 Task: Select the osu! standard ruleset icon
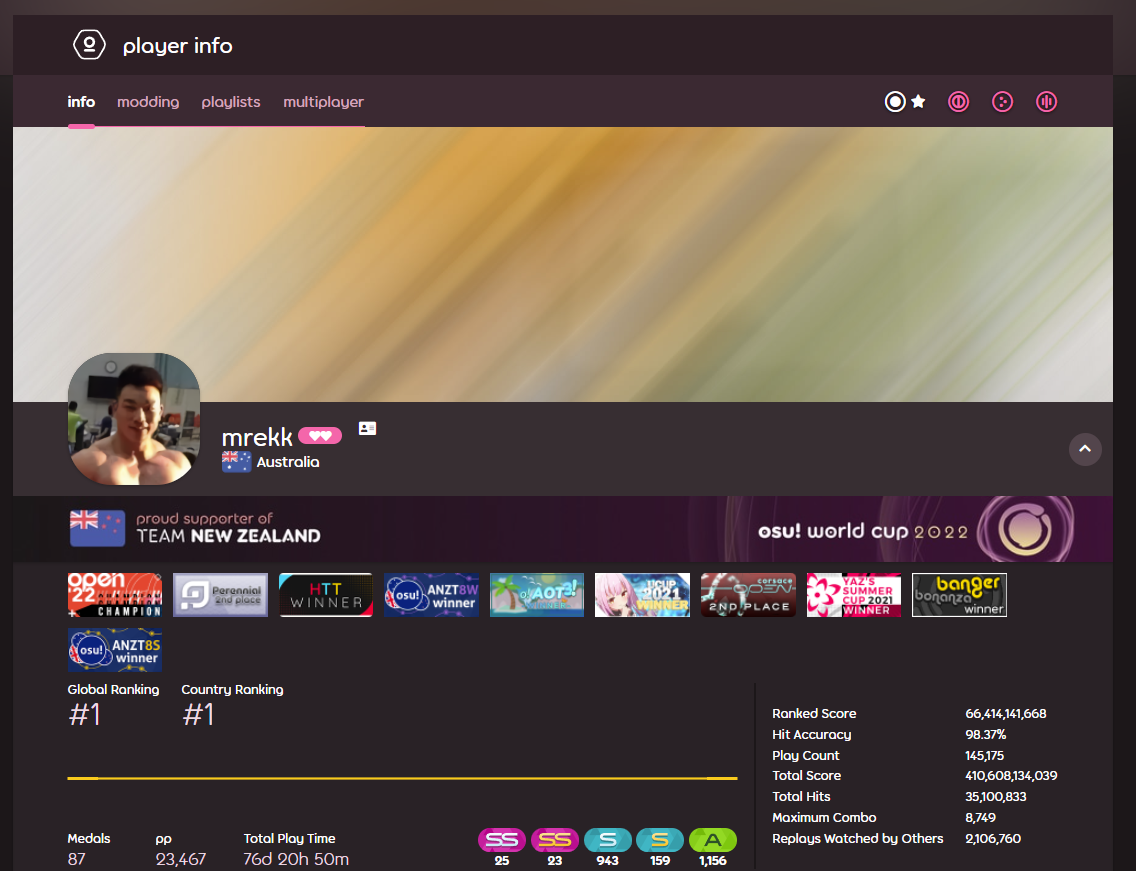tap(894, 101)
